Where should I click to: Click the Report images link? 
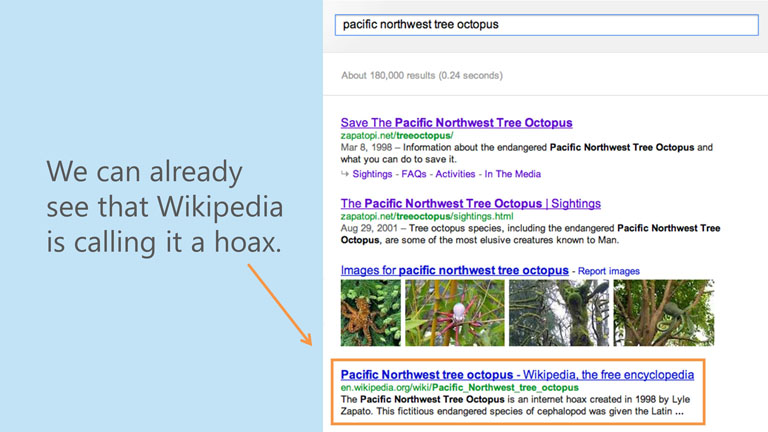608,271
